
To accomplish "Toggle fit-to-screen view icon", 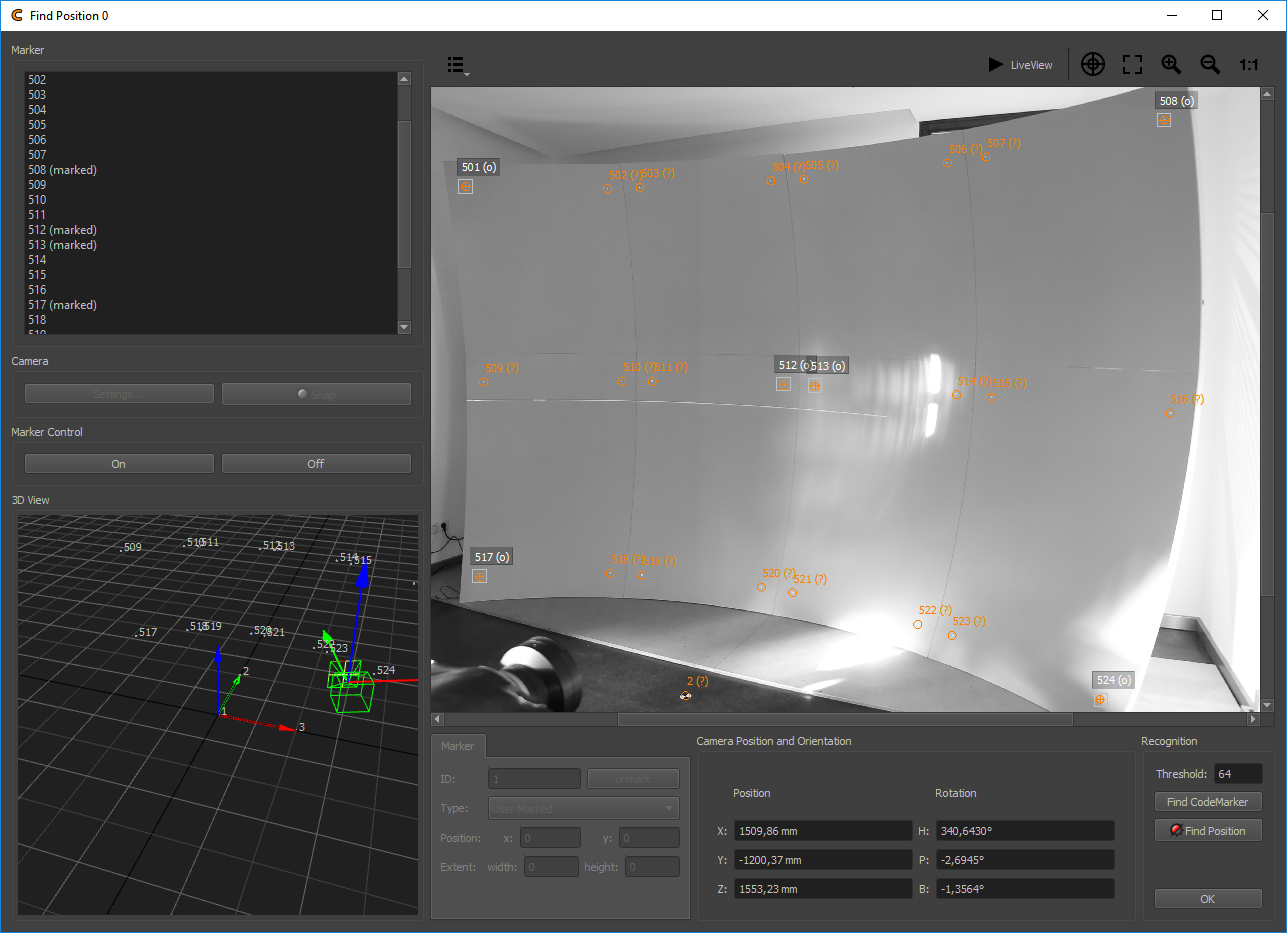I will (1132, 65).
